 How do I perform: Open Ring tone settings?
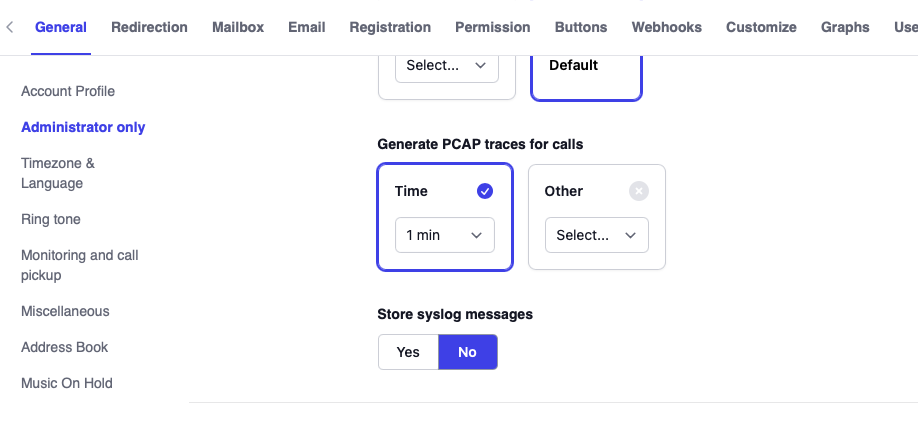(x=51, y=219)
